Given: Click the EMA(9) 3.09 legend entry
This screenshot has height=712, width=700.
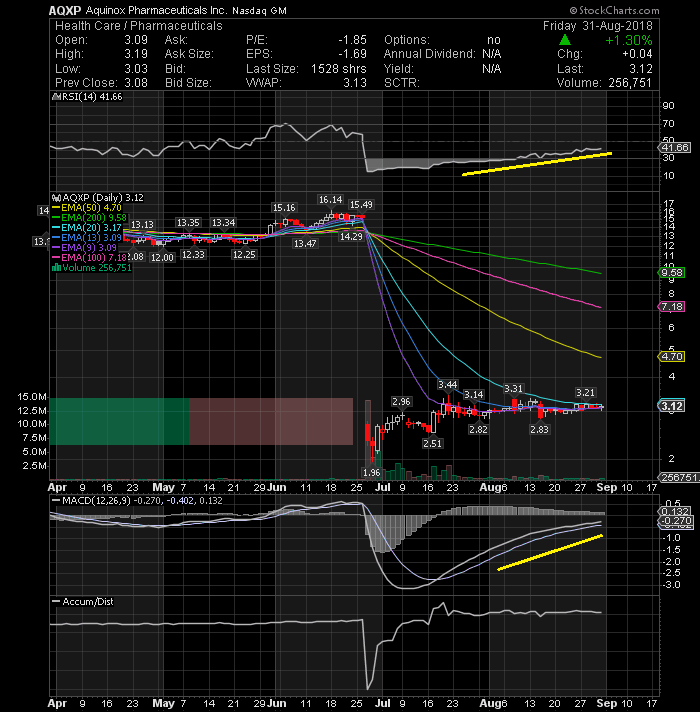Looking at the screenshot, I should click(84, 248).
